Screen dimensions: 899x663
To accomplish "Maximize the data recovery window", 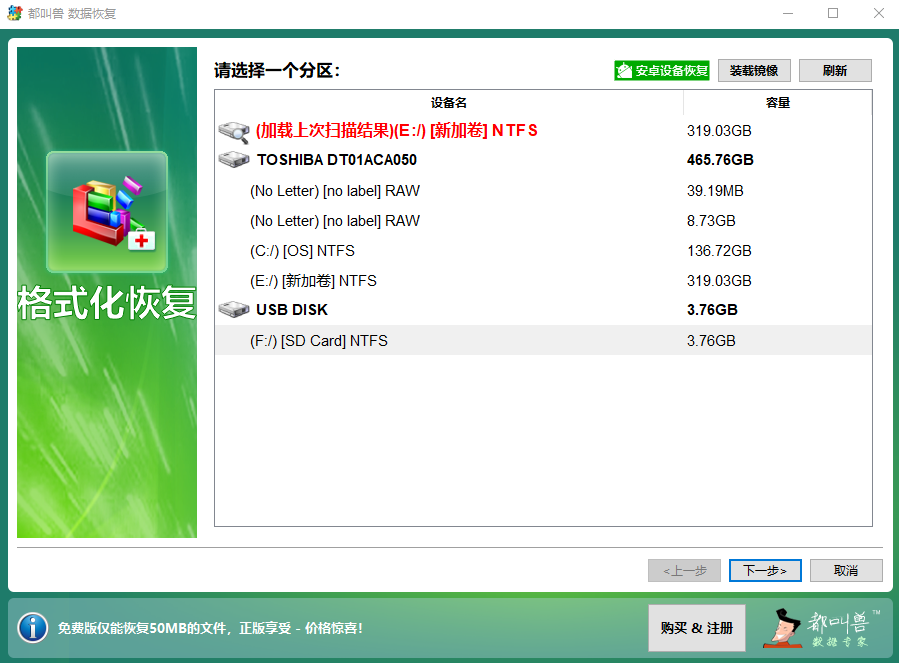I will 832,13.
